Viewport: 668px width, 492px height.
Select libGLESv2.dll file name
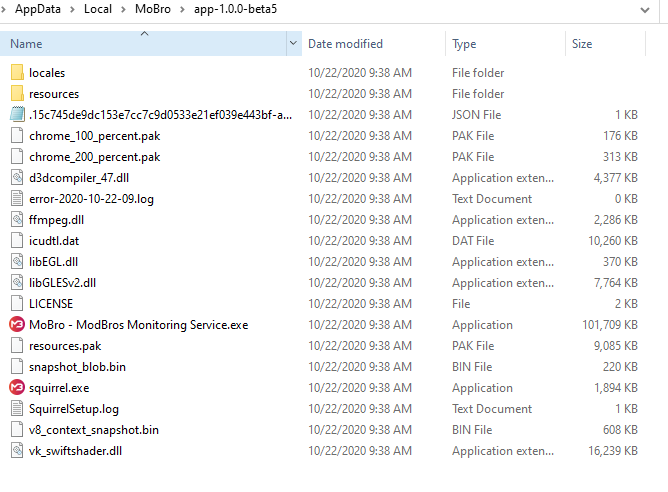62,282
